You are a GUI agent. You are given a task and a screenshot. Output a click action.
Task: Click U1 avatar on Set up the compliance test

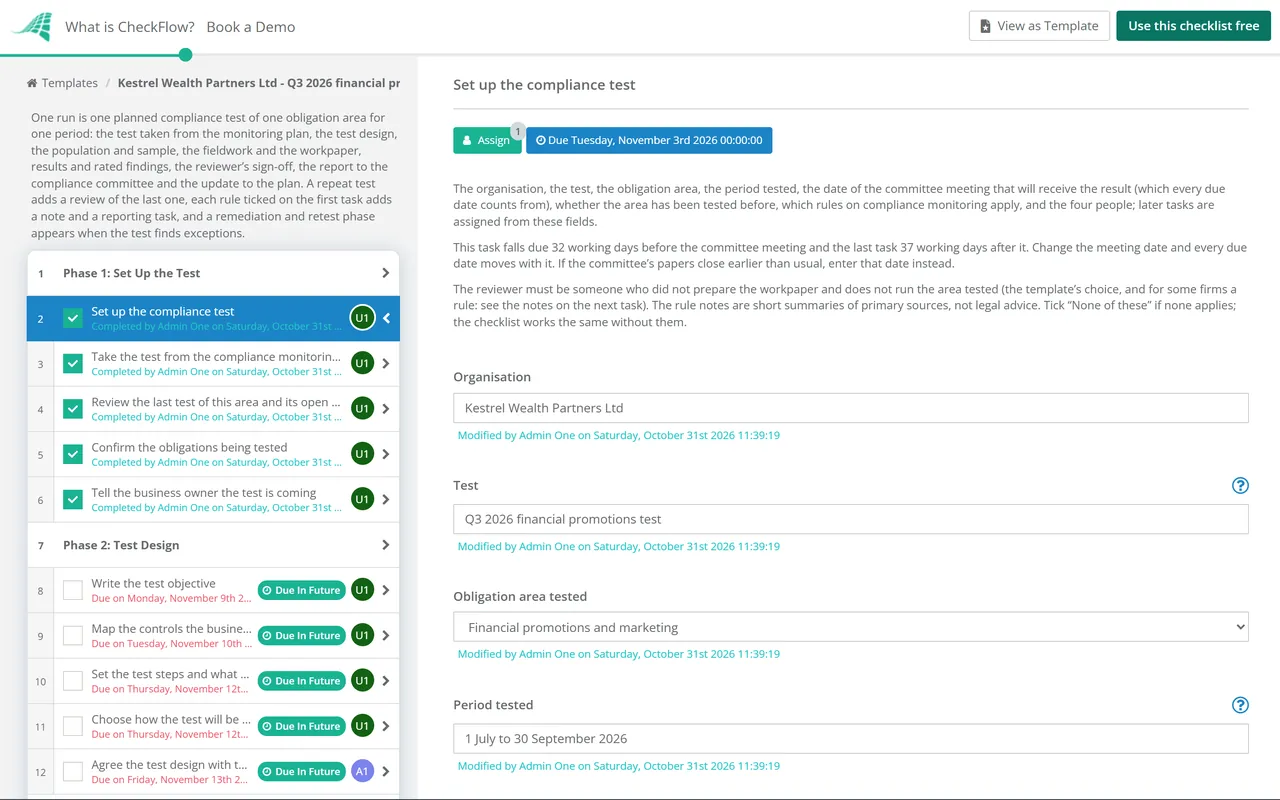point(362,318)
